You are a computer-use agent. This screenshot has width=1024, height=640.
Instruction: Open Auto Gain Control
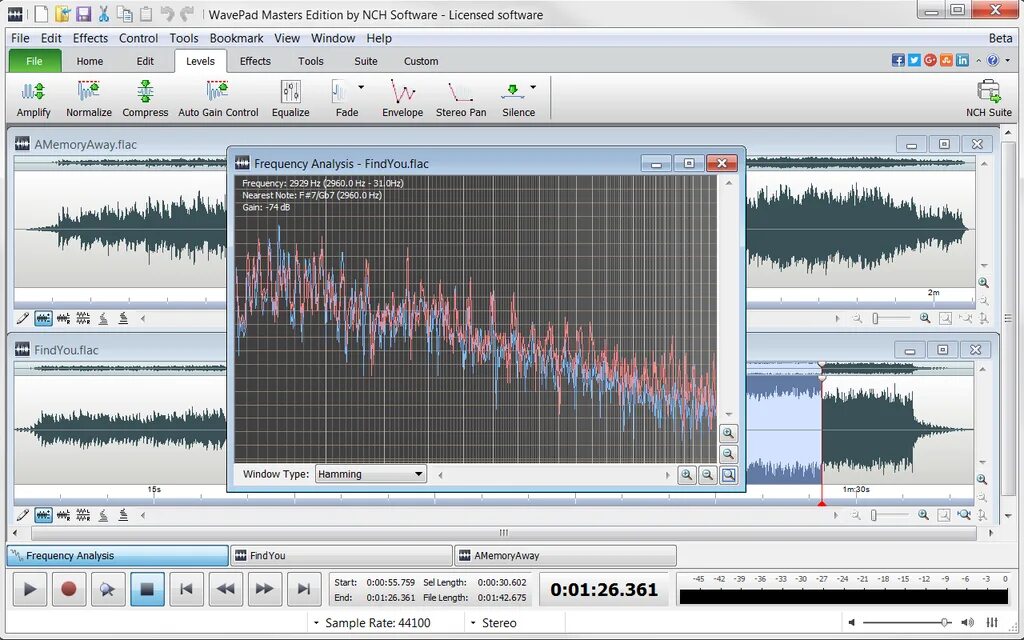tap(218, 99)
